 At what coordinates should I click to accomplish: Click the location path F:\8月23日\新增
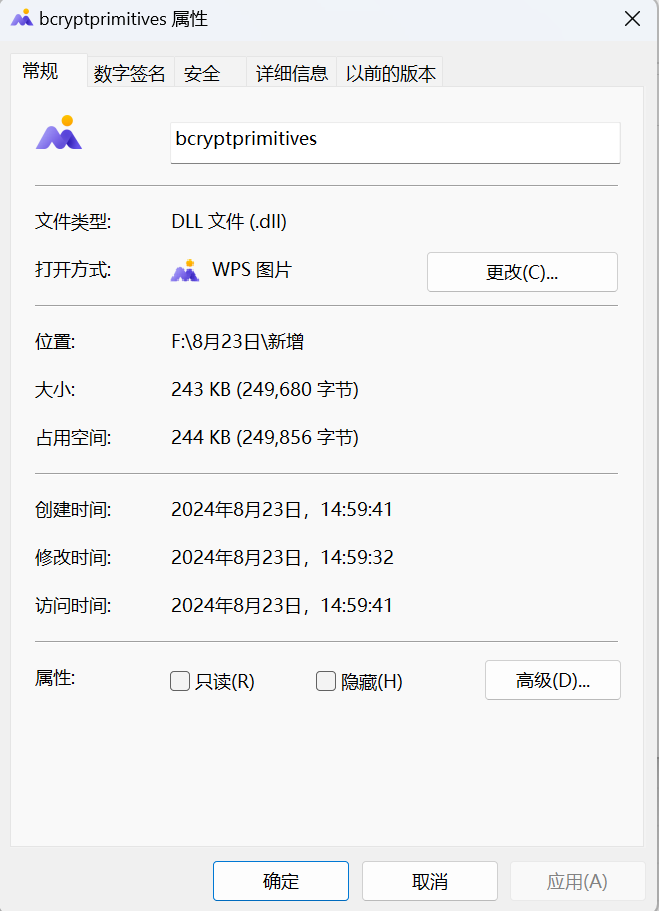[237, 342]
